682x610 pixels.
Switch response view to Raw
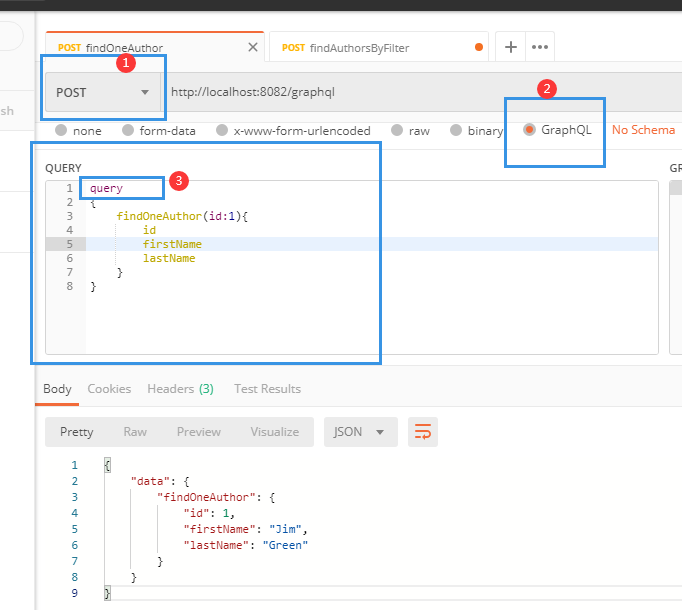[x=135, y=432]
